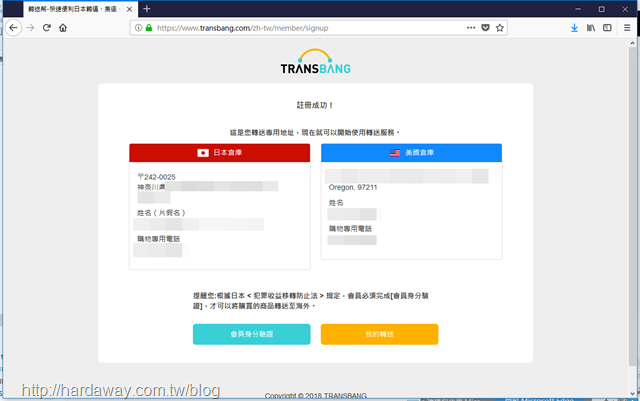This screenshot has width=640, height=401.
Task: Click the 姓名（片假名）label
Action: coord(161,213)
